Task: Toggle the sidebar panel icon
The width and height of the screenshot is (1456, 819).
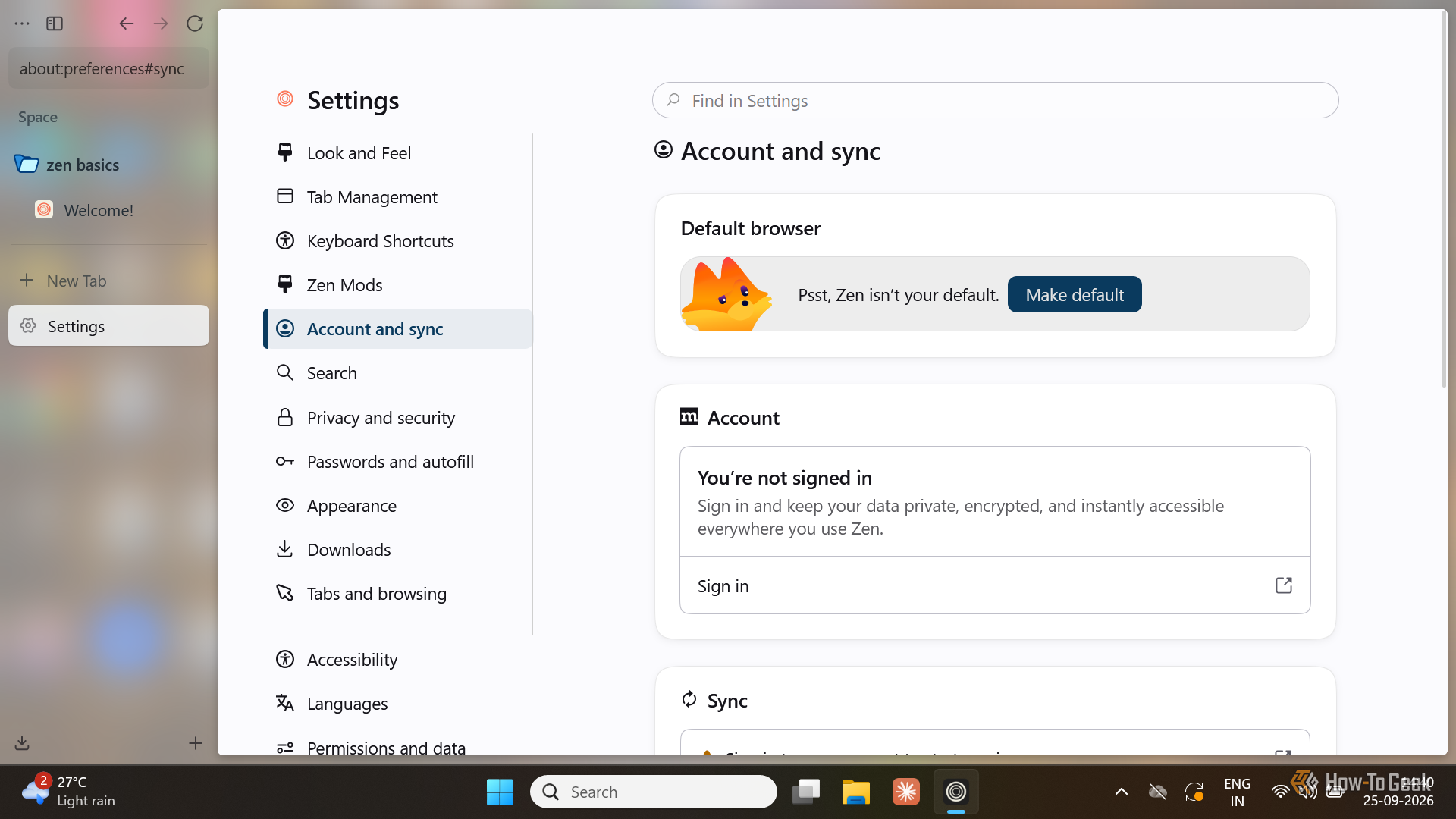Action: [x=55, y=24]
